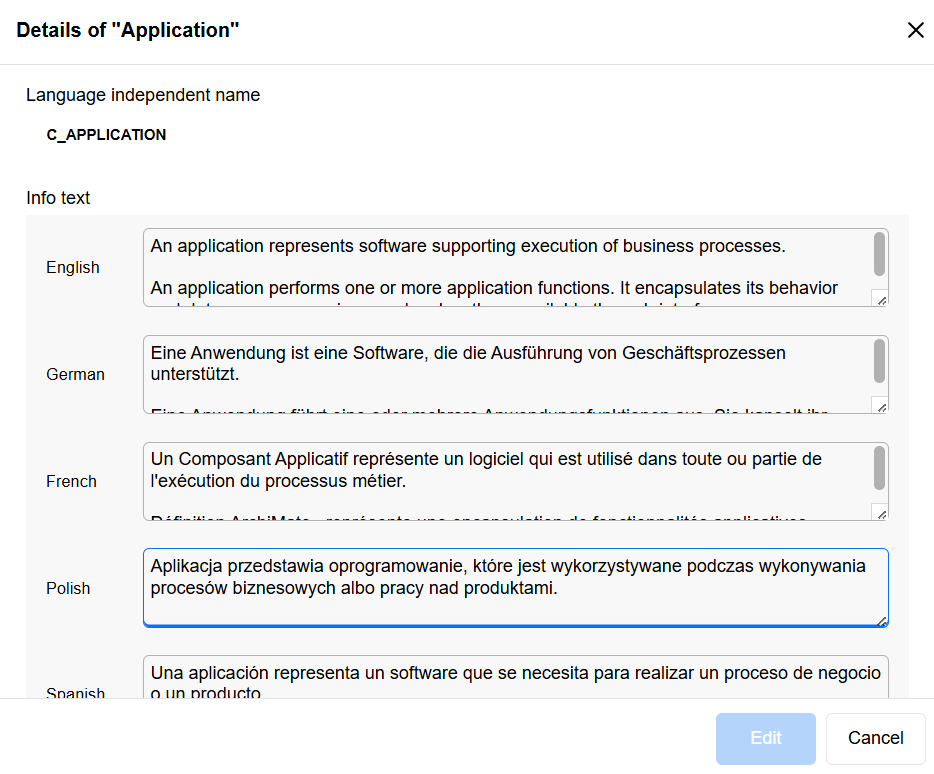Click the German info text scrollbar
This screenshot has width=934, height=774.
tap(879, 361)
